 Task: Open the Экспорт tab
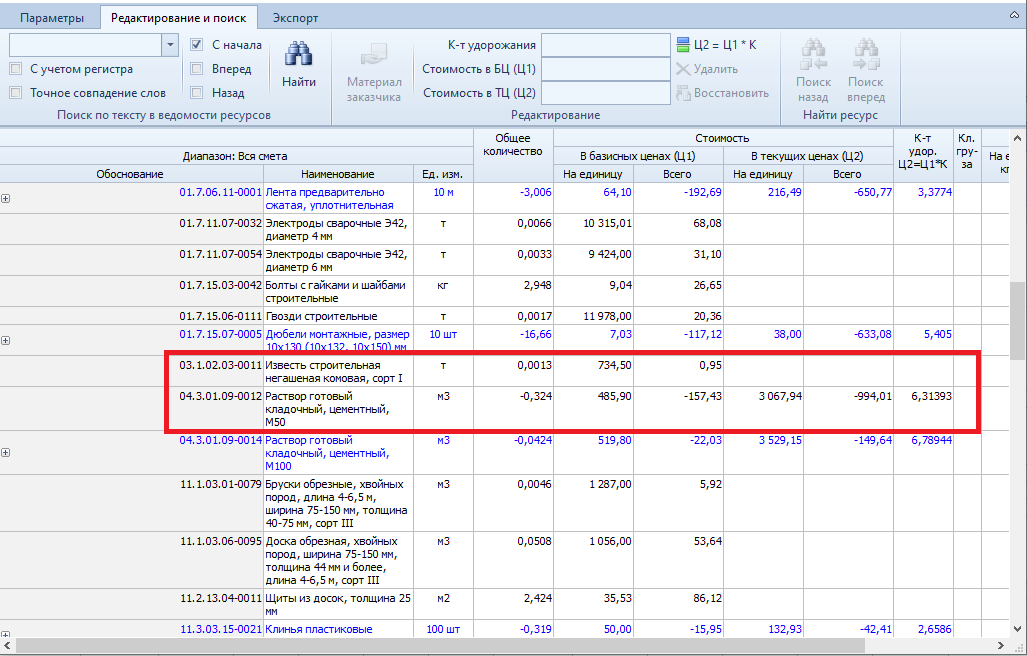296,18
